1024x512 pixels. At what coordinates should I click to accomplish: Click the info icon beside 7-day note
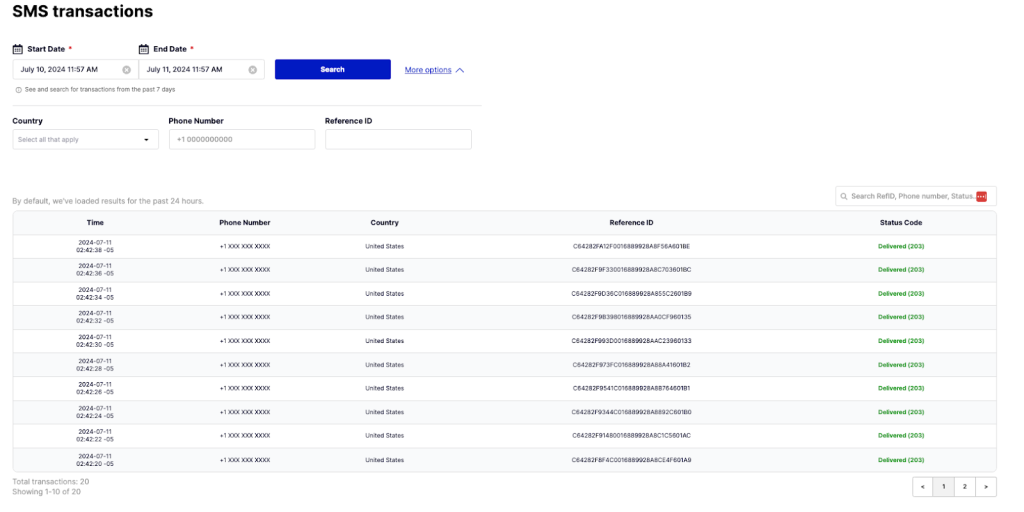[18, 90]
